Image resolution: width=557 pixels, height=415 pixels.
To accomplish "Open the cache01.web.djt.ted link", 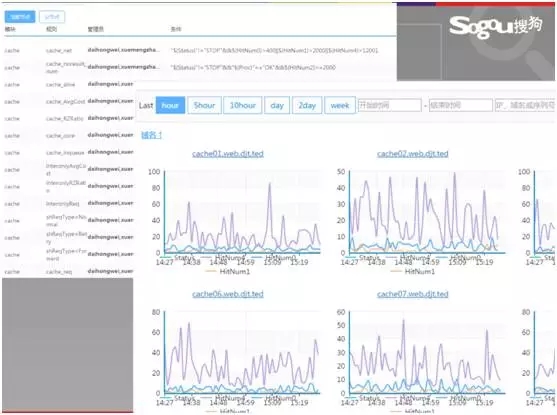I will (x=228, y=153).
